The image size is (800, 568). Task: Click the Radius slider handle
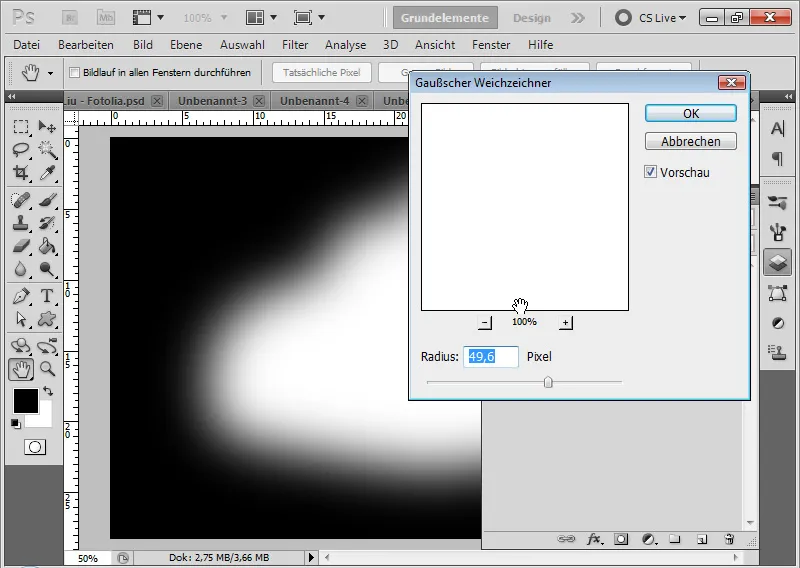pos(548,382)
